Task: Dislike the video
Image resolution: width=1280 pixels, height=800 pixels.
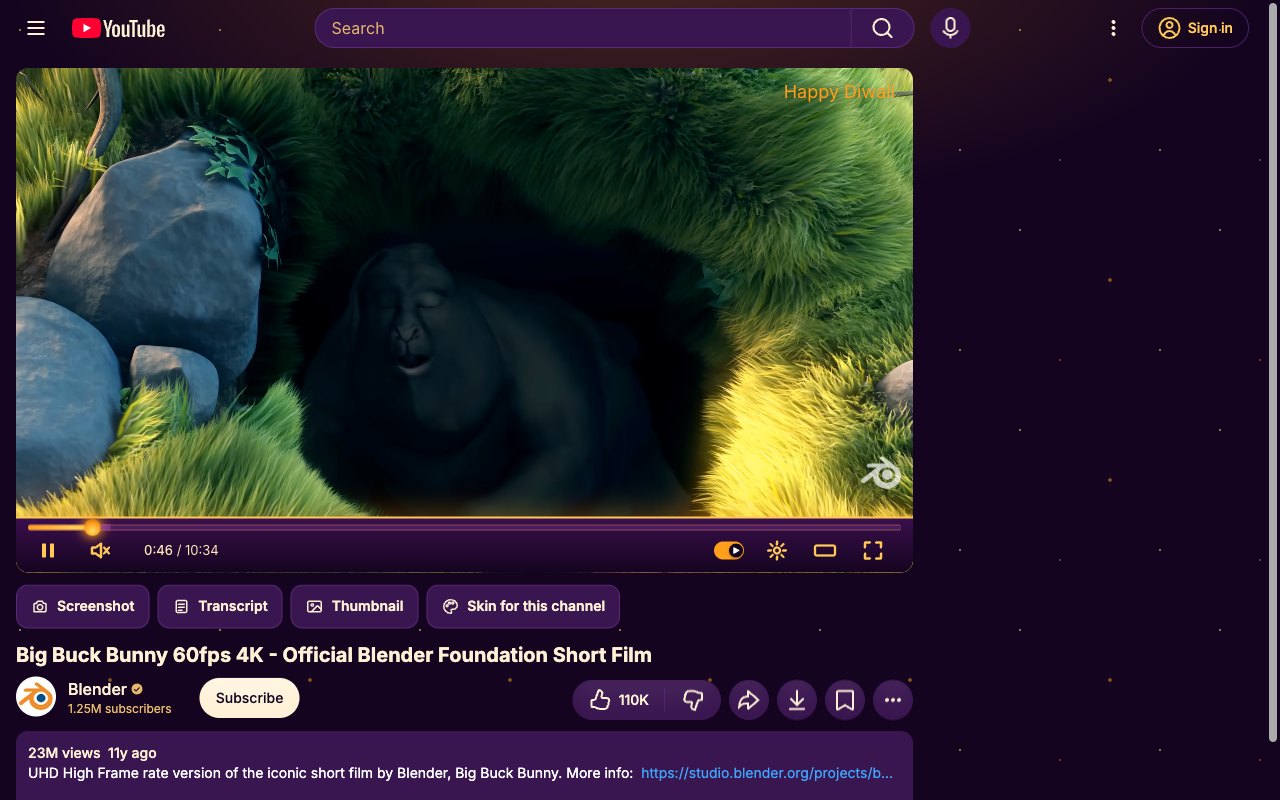Action: pos(693,700)
